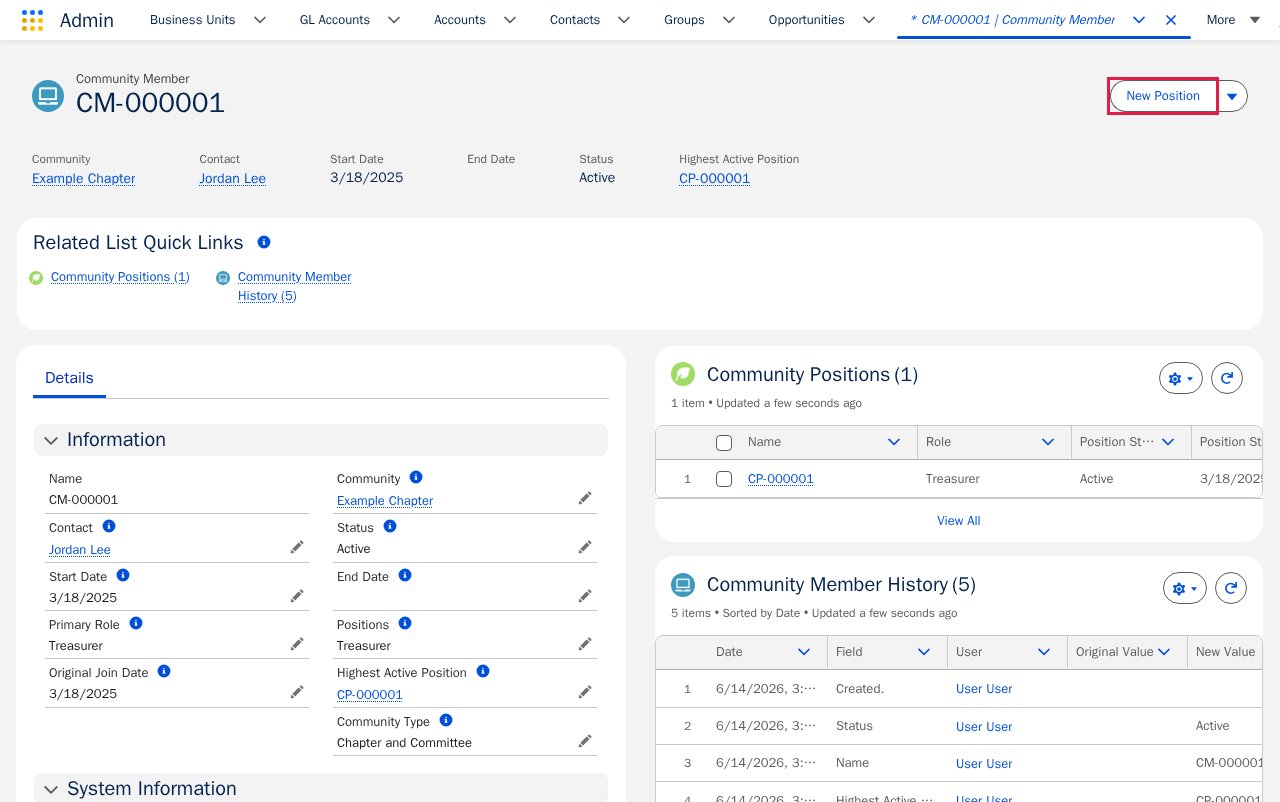Show help info for Highest Active Position field

(x=483, y=671)
